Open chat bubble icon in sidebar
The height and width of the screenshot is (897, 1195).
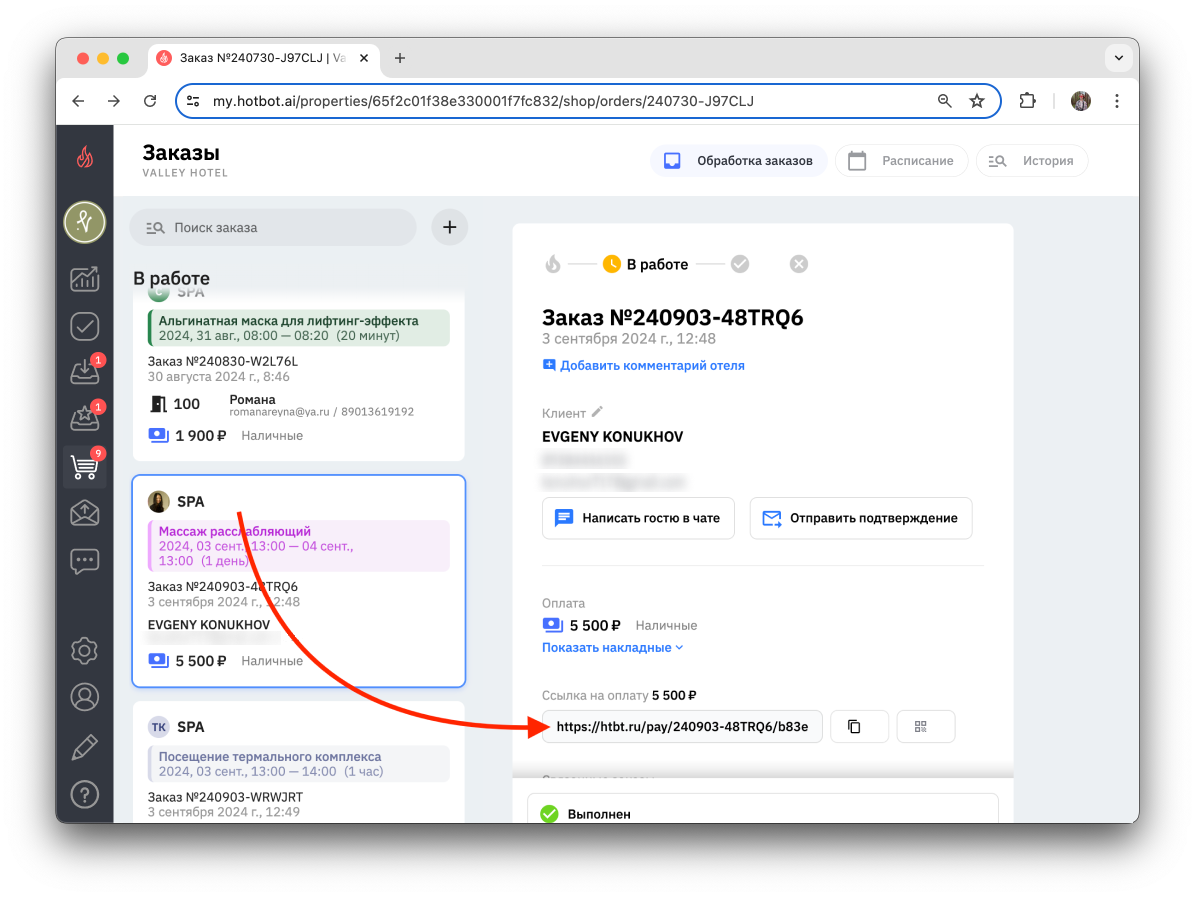pos(85,561)
